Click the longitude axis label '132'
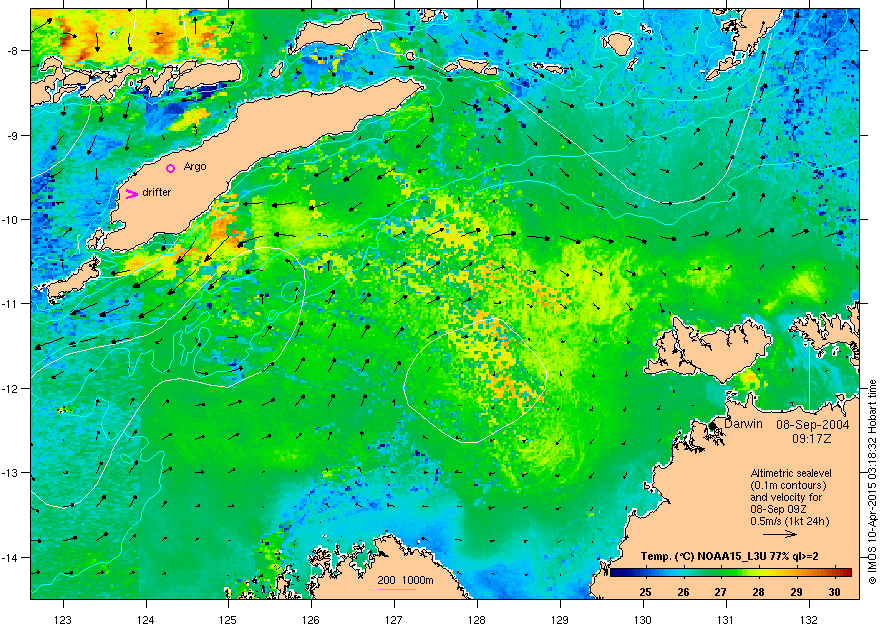The image size is (880, 630). 809,620
